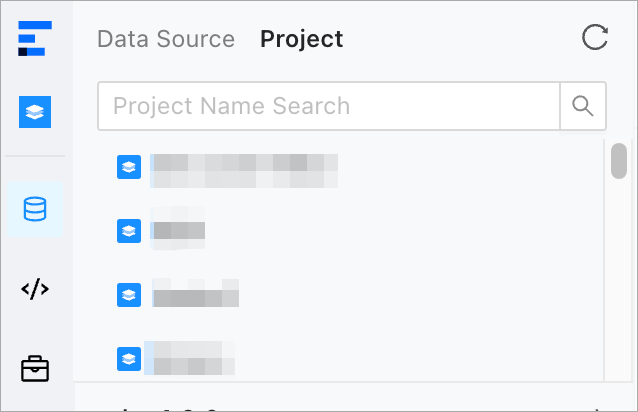The height and width of the screenshot is (412, 638).
Task: Click the second project's blue layers icon
Action: coord(128,231)
